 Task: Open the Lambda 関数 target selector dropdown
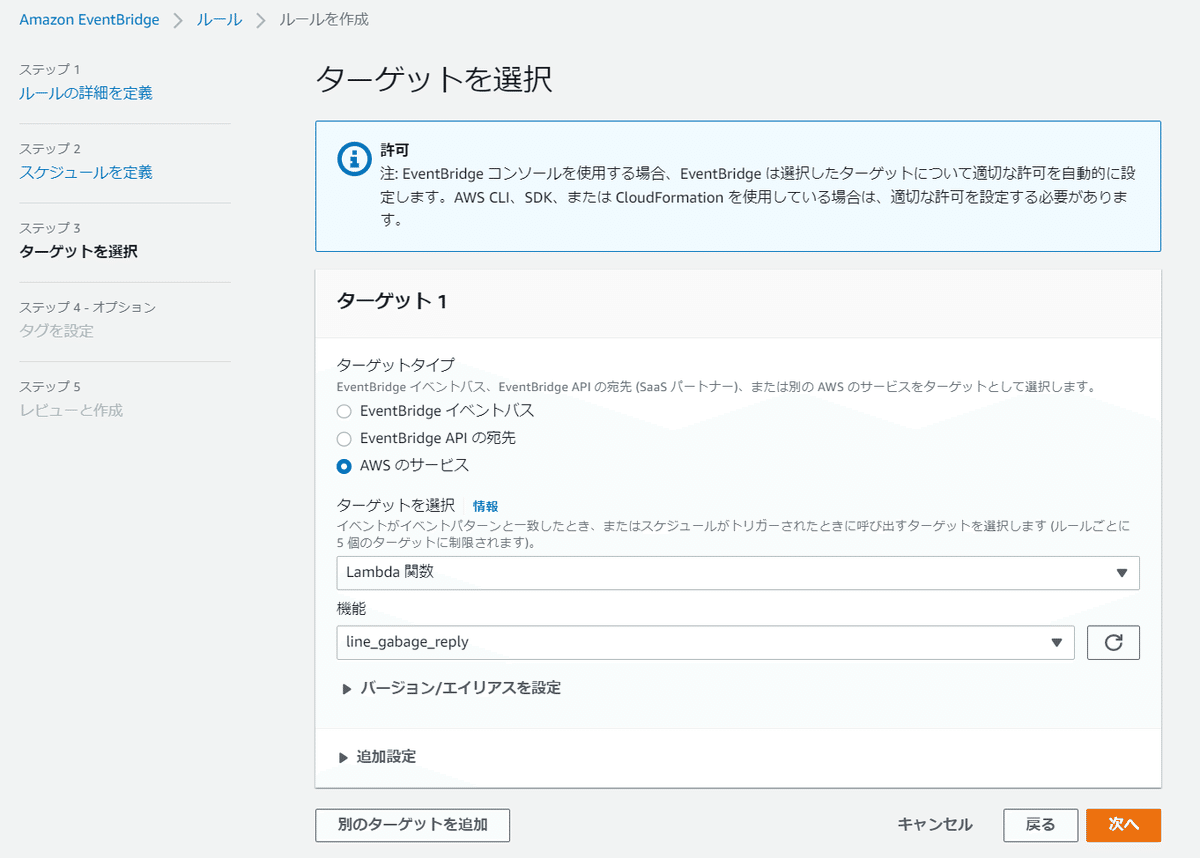tap(737, 573)
